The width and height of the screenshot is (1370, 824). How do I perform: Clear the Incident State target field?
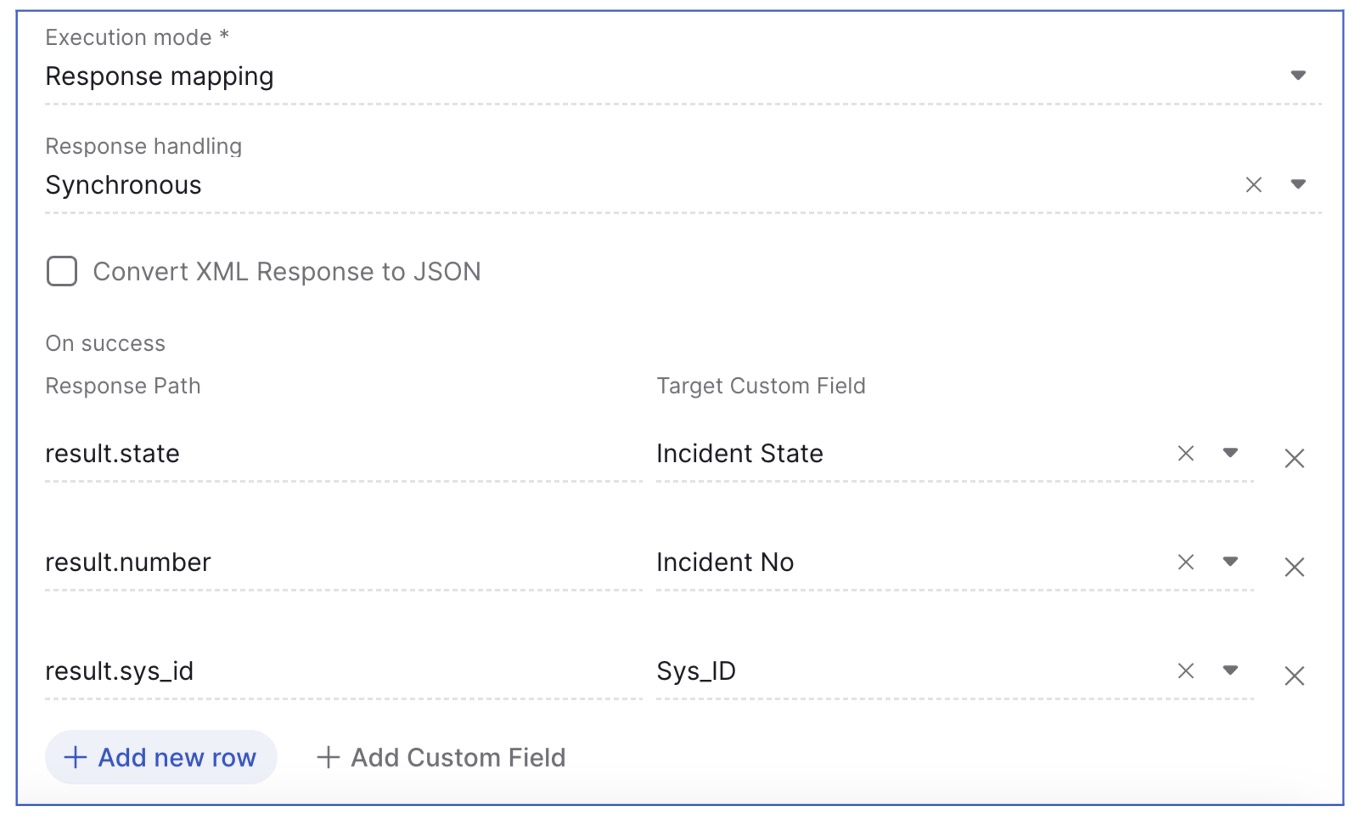(1186, 453)
